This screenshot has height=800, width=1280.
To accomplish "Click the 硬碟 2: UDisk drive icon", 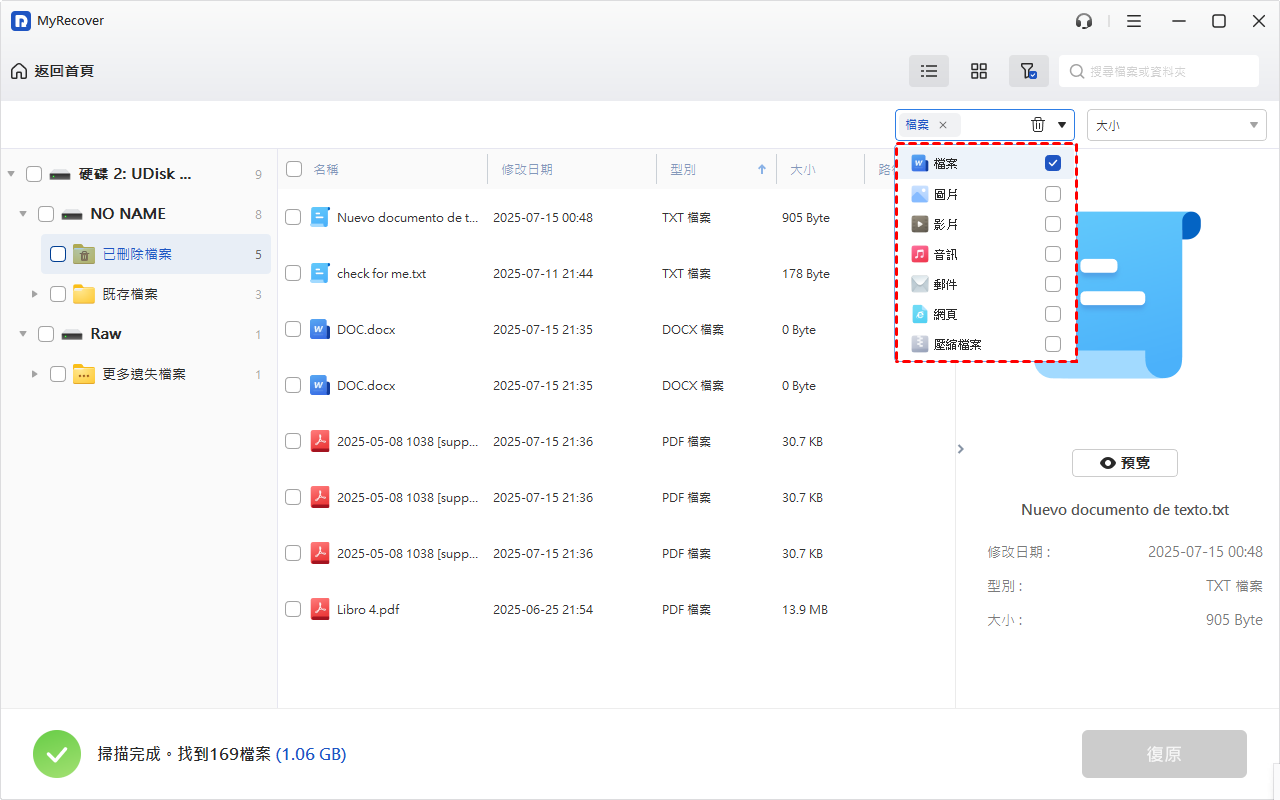I will pyautogui.click(x=60, y=174).
